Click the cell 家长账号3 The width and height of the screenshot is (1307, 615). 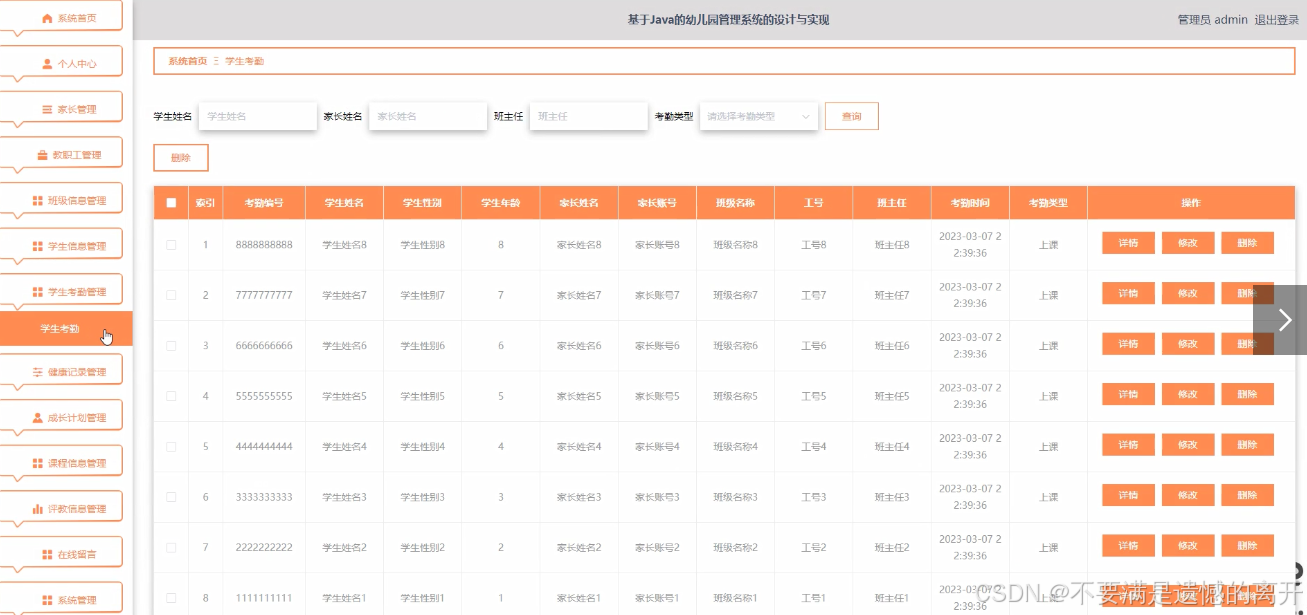point(657,497)
